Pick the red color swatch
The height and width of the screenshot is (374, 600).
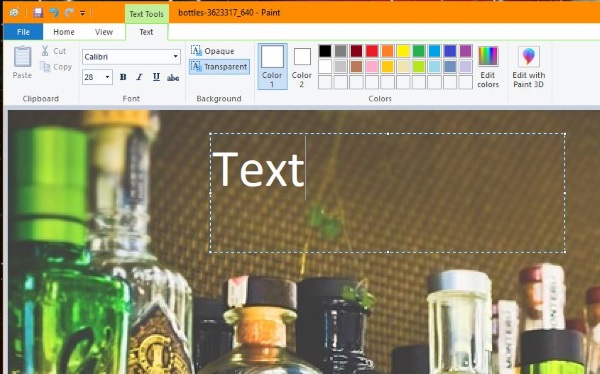[x=372, y=51]
